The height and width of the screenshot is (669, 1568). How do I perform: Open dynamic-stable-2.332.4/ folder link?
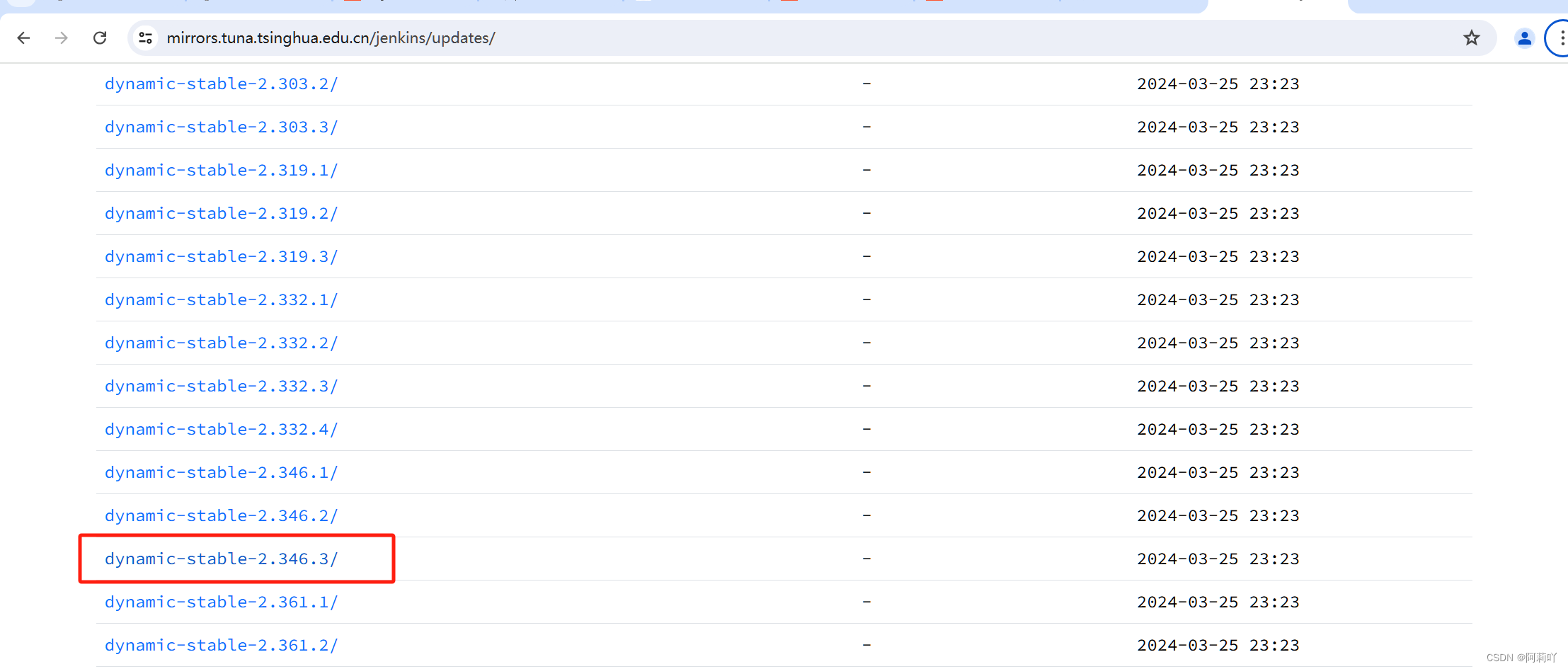(222, 429)
